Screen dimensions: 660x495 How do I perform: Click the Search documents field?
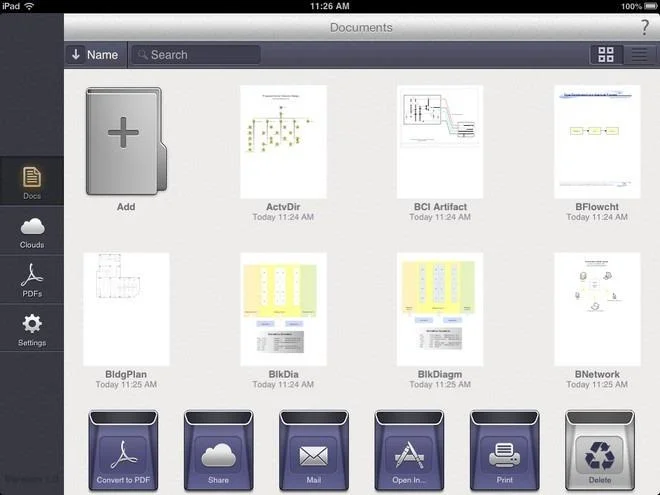point(196,55)
